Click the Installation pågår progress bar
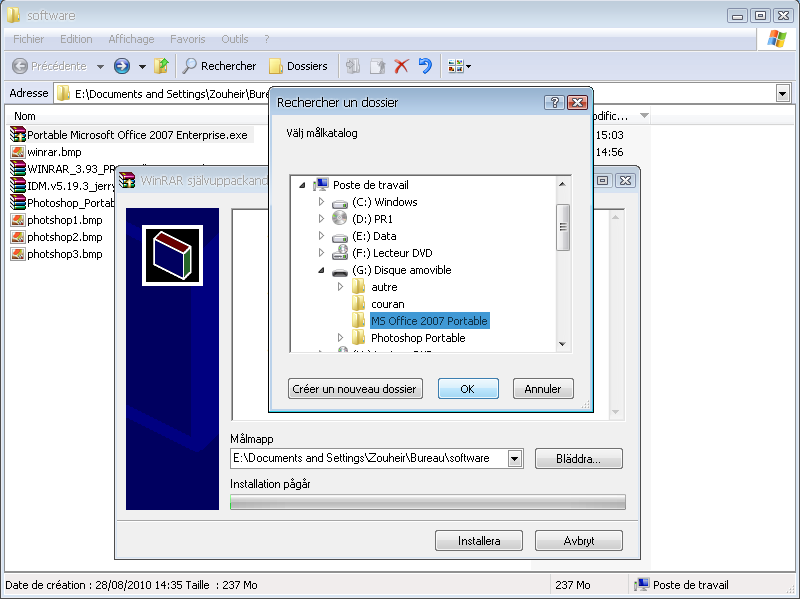This screenshot has width=800, height=599. pos(428,502)
